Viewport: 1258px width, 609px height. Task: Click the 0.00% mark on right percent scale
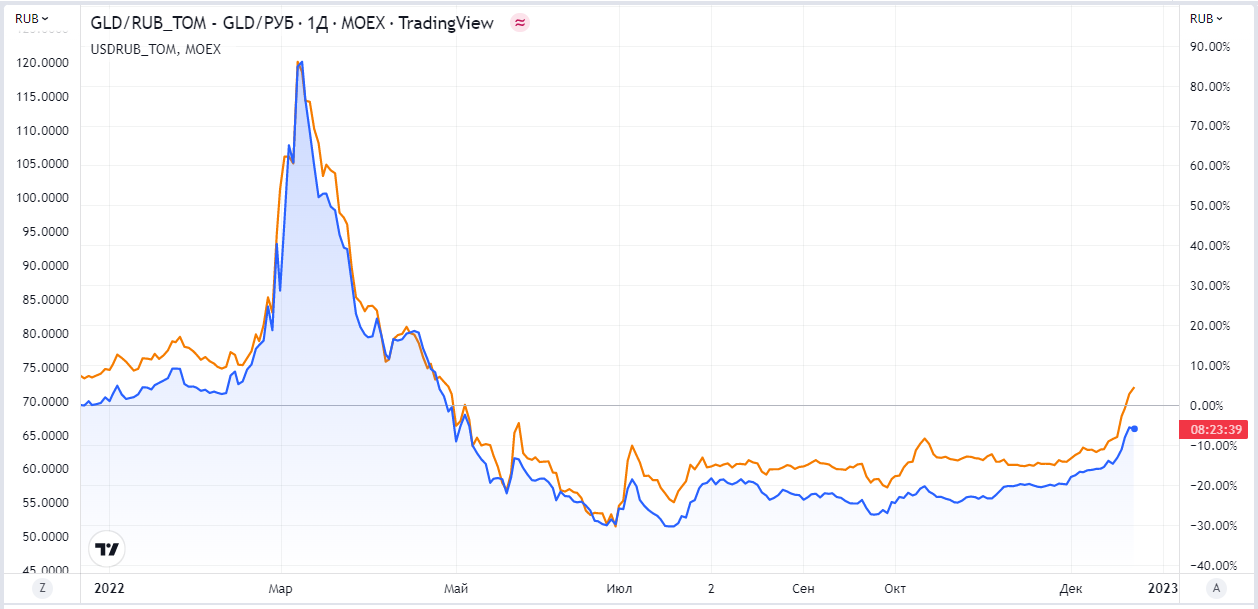(1208, 405)
